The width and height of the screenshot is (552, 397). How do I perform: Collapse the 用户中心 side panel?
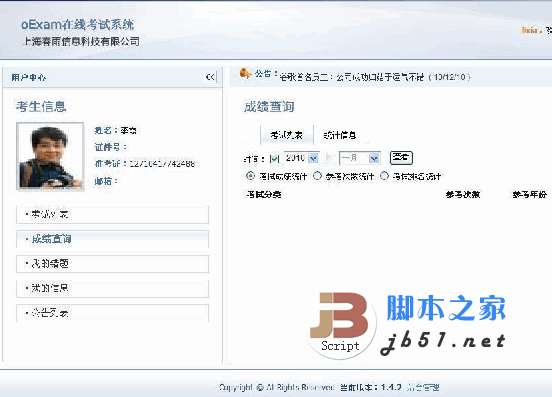[211, 77]
